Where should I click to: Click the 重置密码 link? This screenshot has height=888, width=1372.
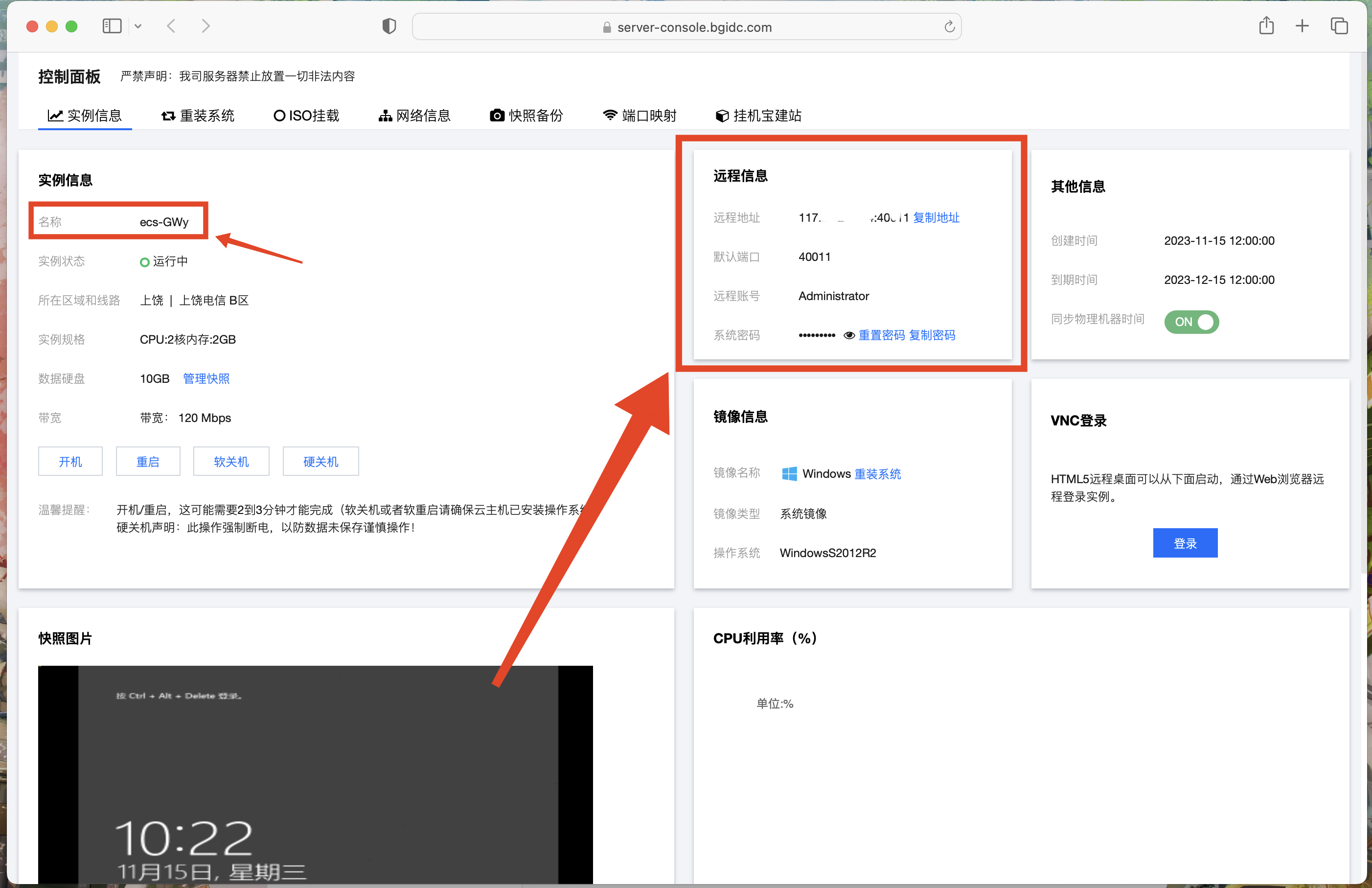881,336
